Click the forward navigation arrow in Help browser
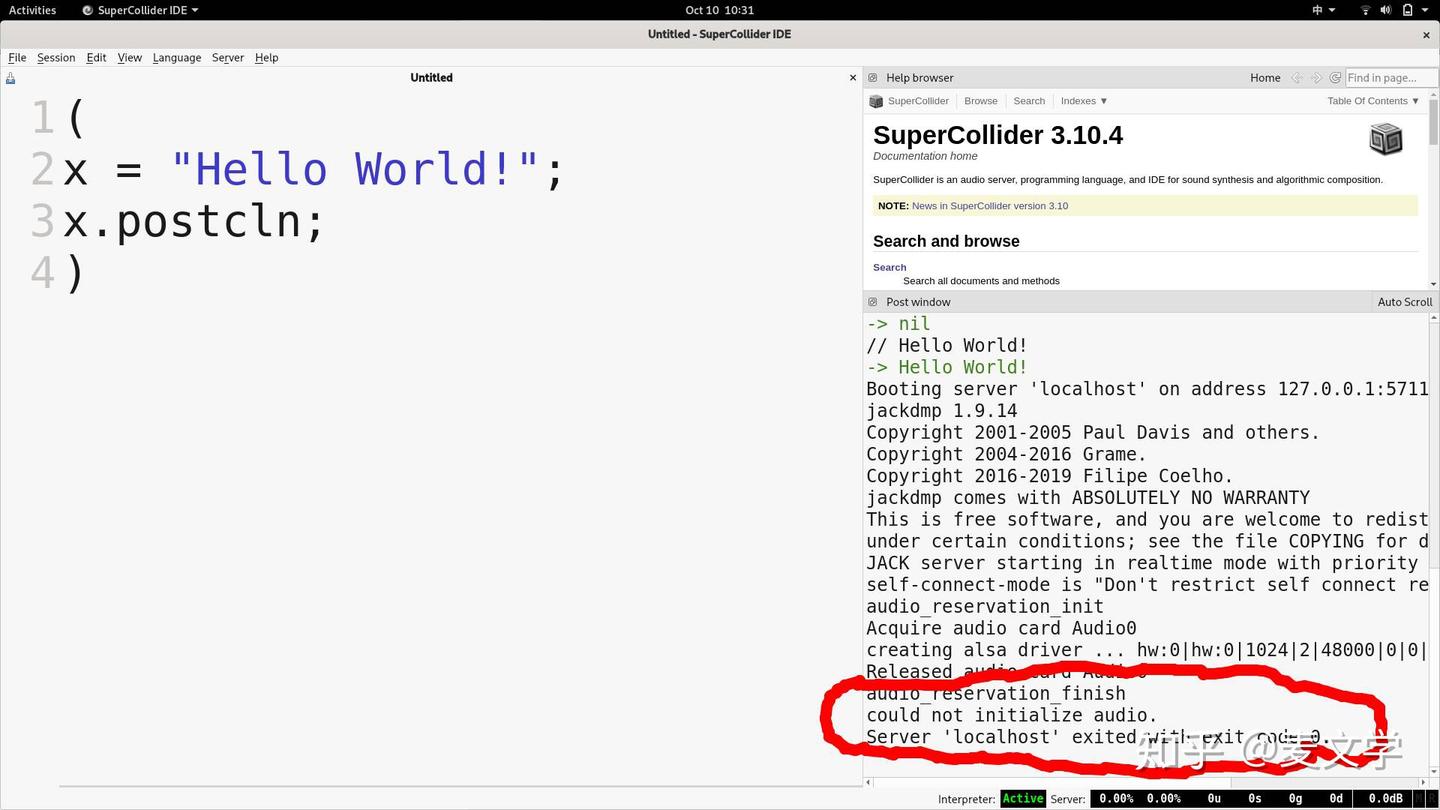 point(1315,77)
